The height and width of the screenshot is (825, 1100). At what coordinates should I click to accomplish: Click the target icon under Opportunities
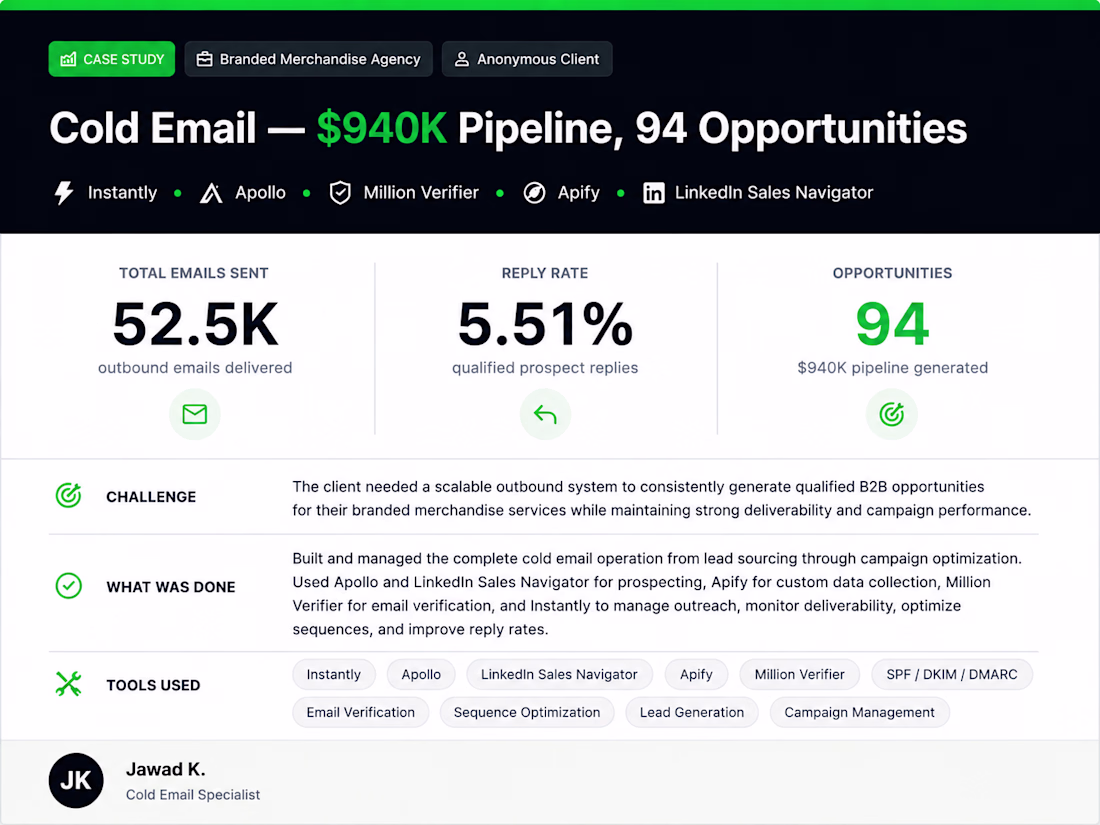point(892,414)
